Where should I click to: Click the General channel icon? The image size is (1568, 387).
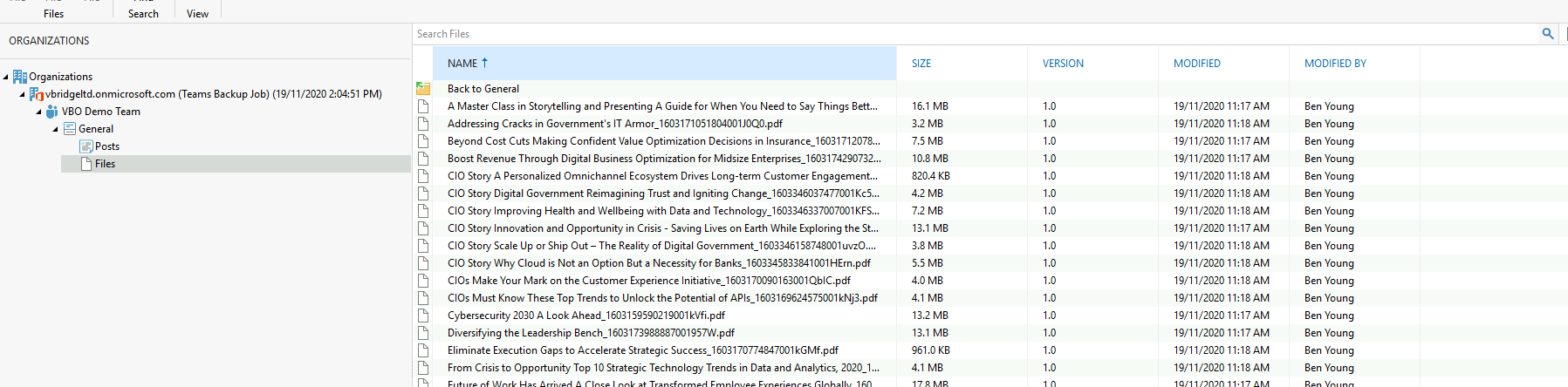pos(70,129)
